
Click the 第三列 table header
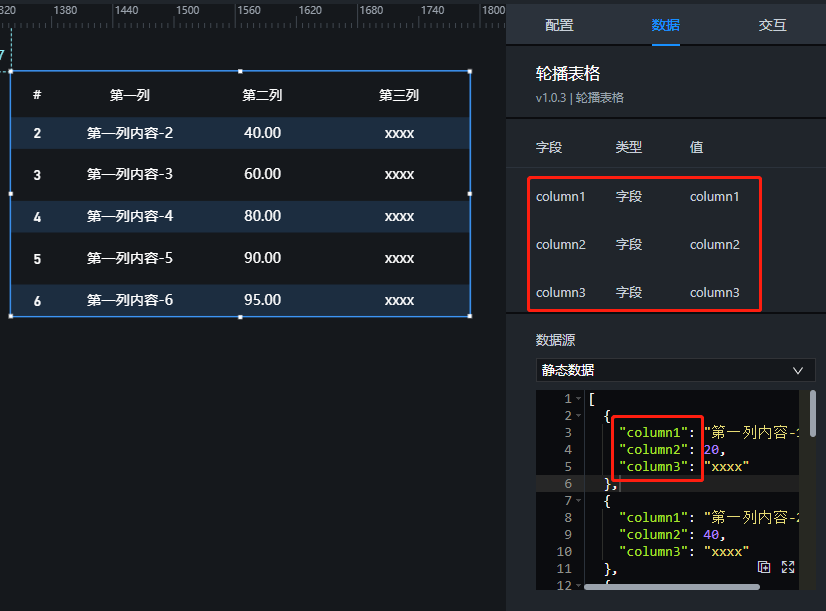[x=399, y=96]
